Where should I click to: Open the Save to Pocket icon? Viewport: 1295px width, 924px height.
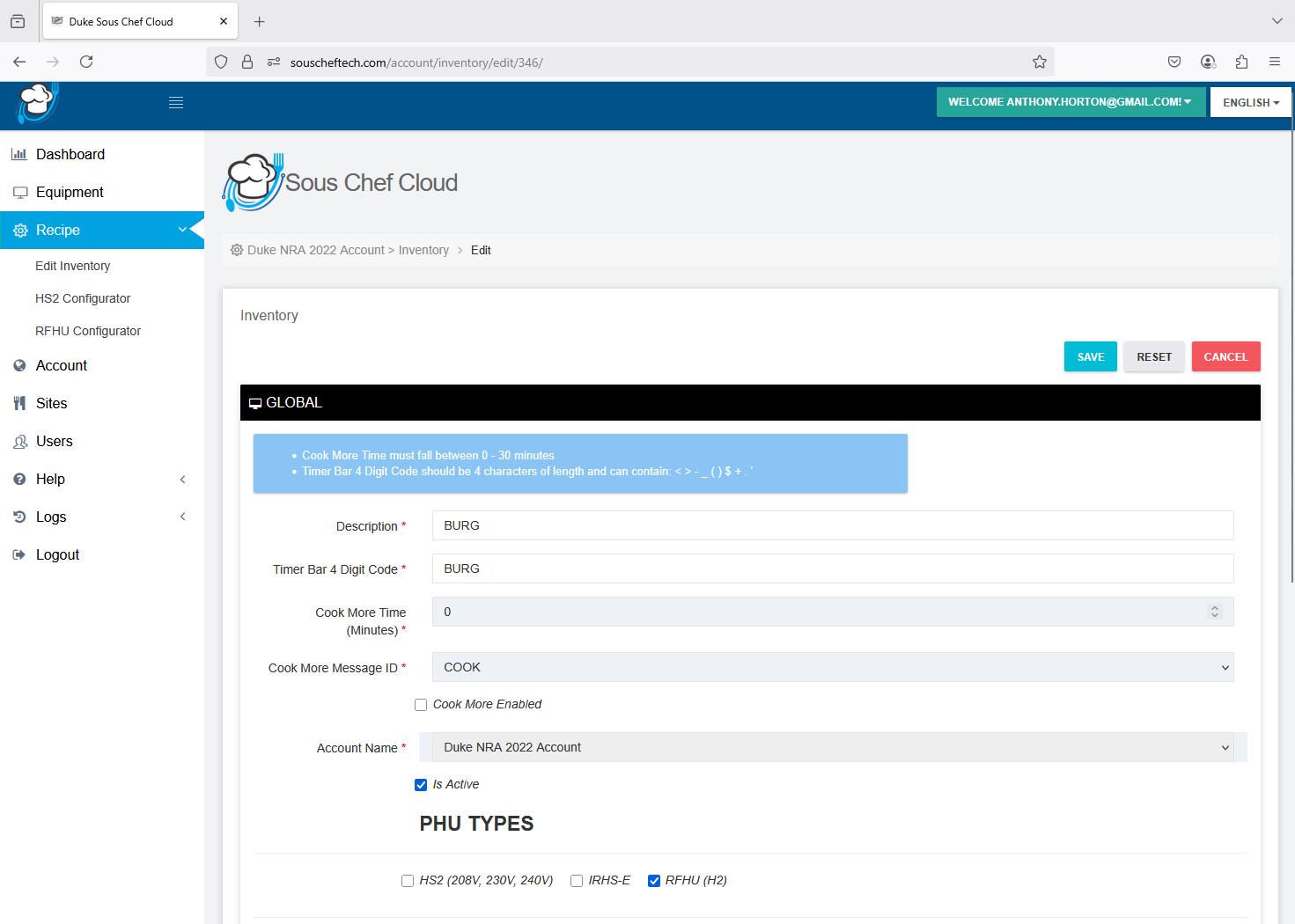(x=1174, y=62)
